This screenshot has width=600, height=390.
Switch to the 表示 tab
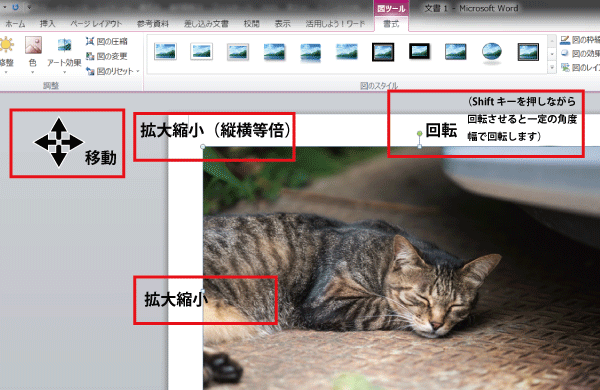282,24
